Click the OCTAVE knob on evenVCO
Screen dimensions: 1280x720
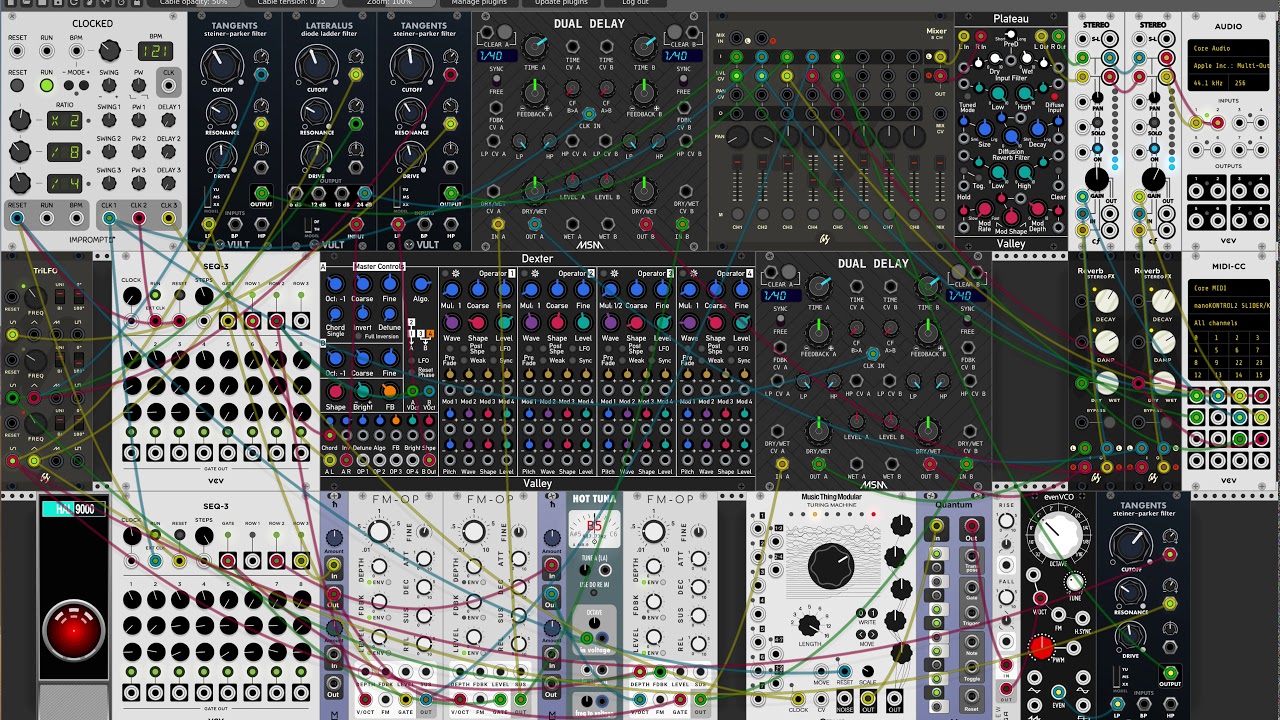1060,534
